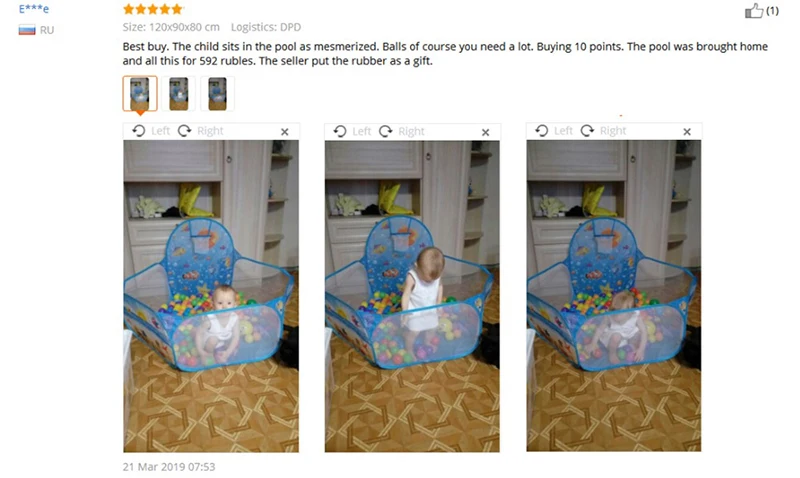Rotate second photo left
The image size is (800, 478).
[352, 132]
